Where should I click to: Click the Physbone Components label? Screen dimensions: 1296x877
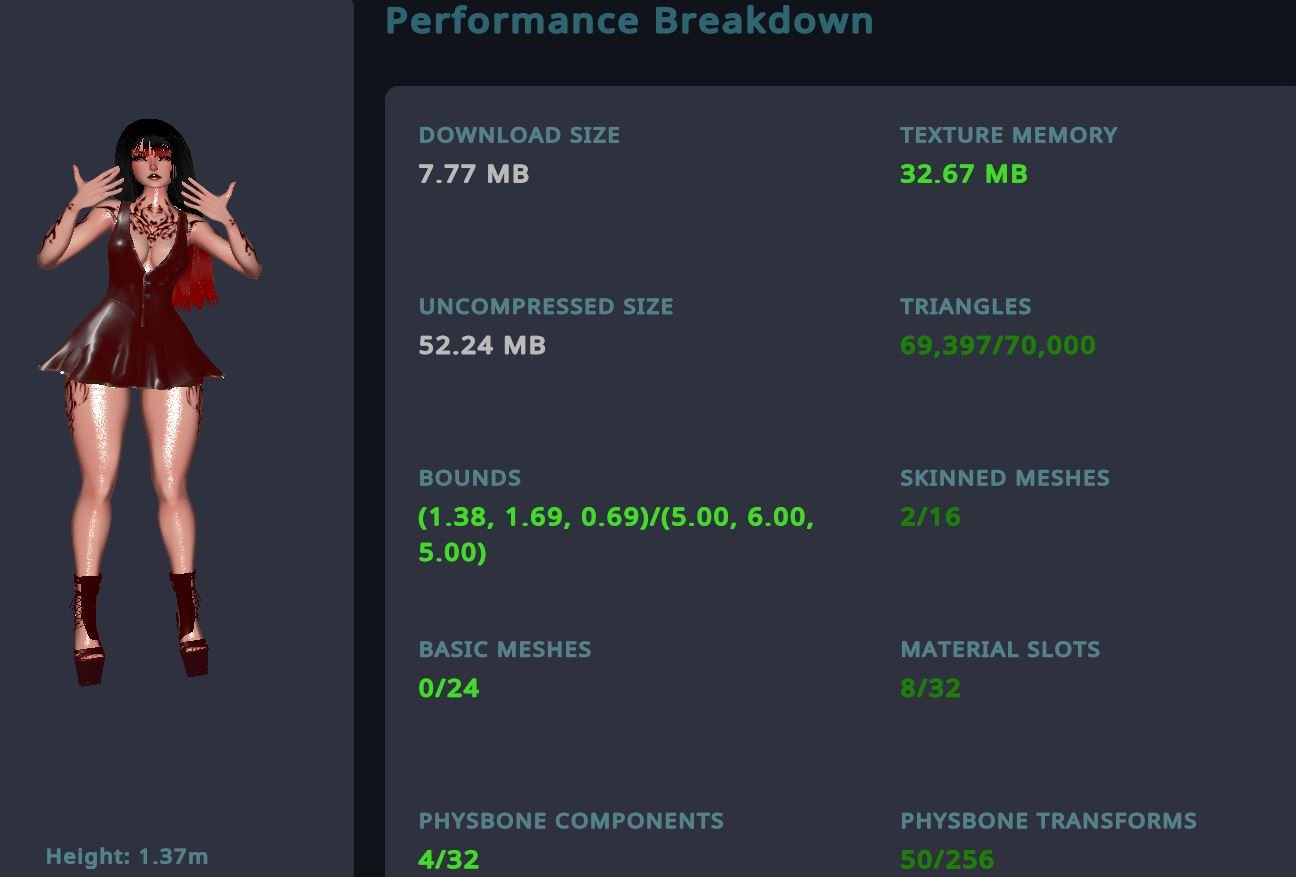click(571, 821)
